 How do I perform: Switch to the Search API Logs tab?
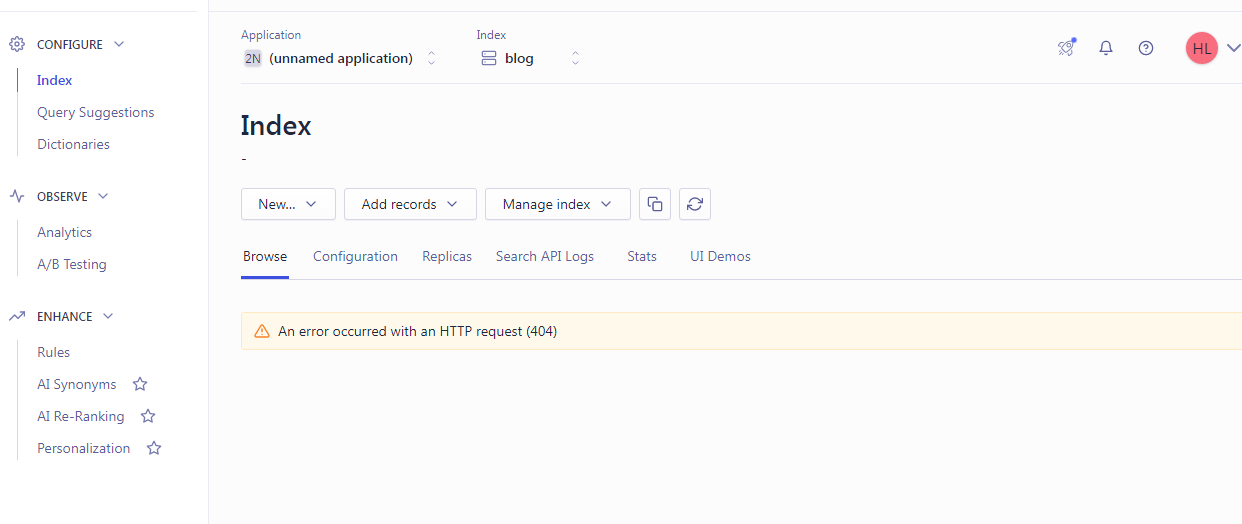click(544, 257)
